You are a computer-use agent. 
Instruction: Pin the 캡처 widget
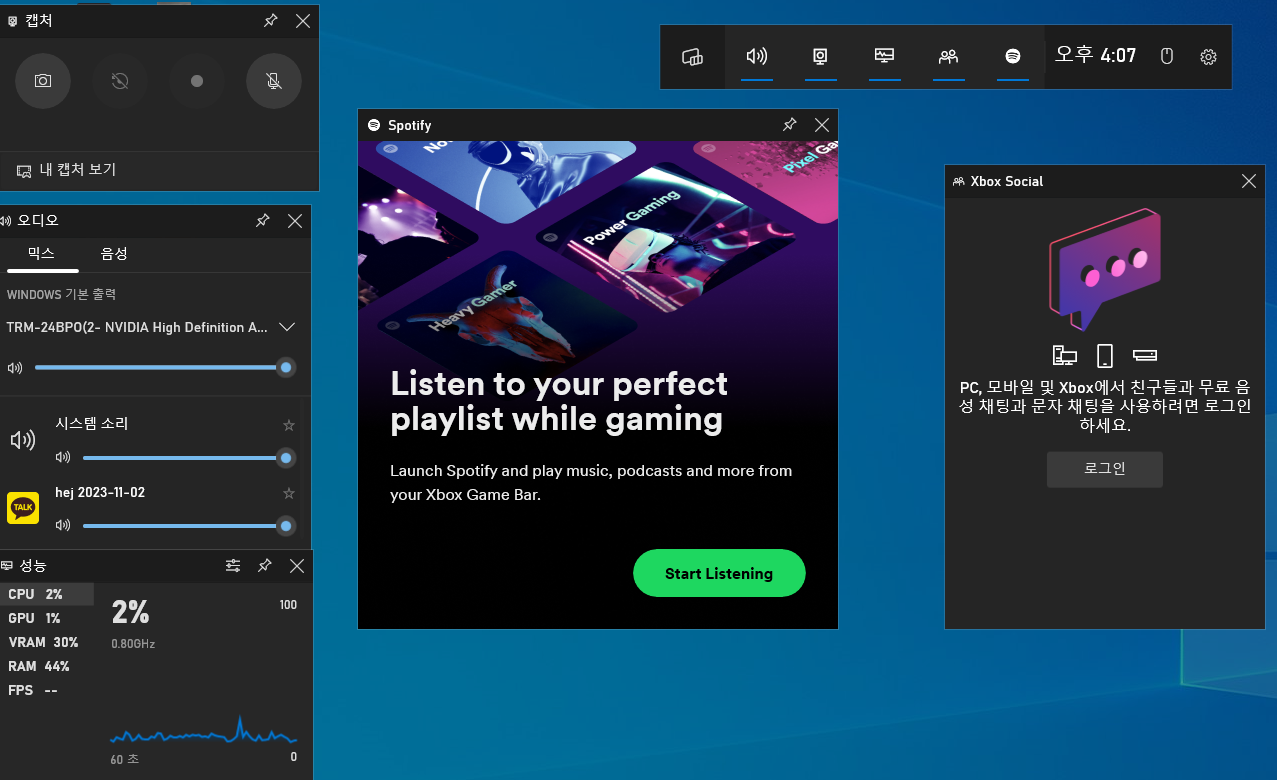coord(270,21)
